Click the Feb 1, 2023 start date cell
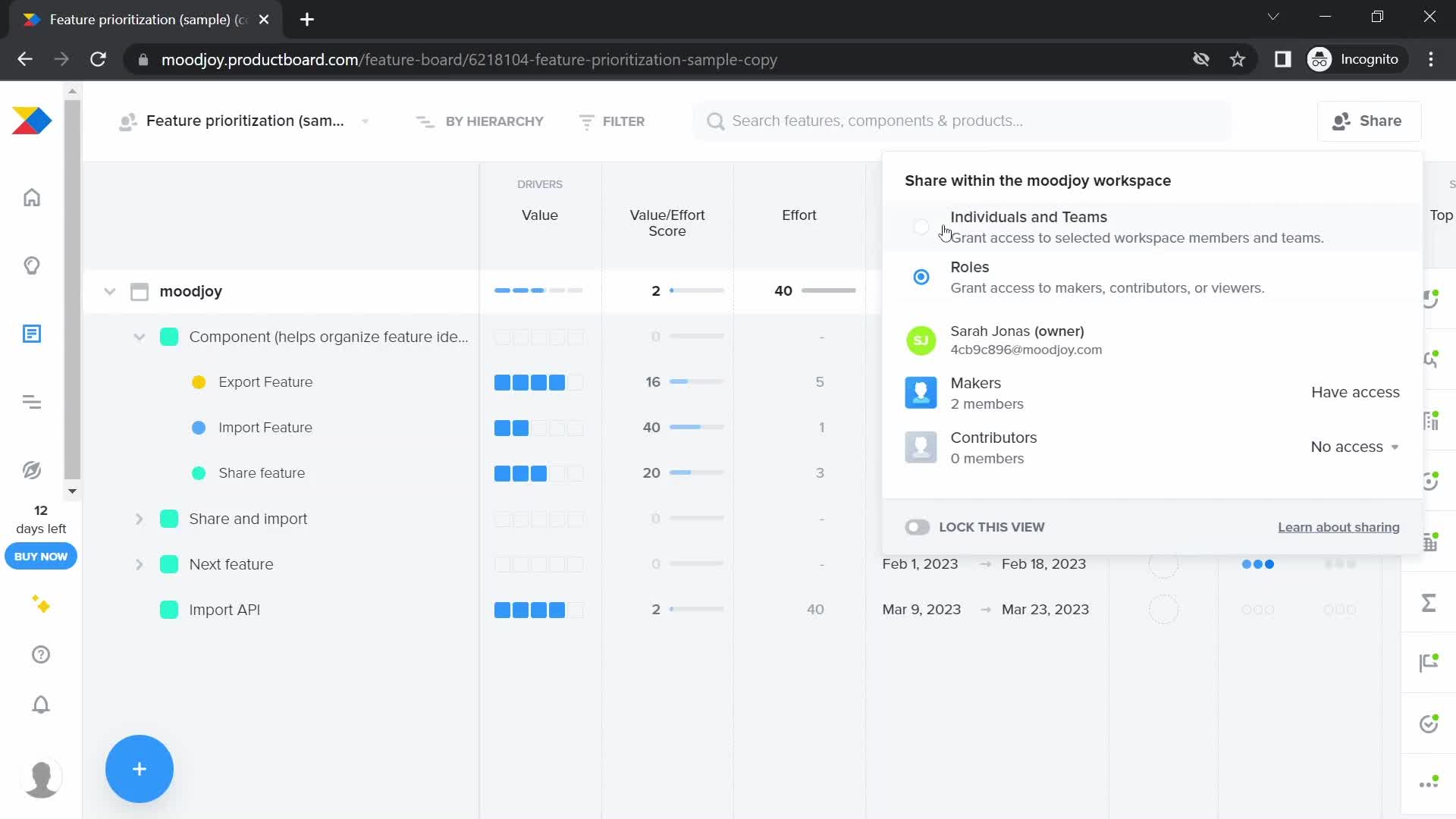 tap(920, 564)
